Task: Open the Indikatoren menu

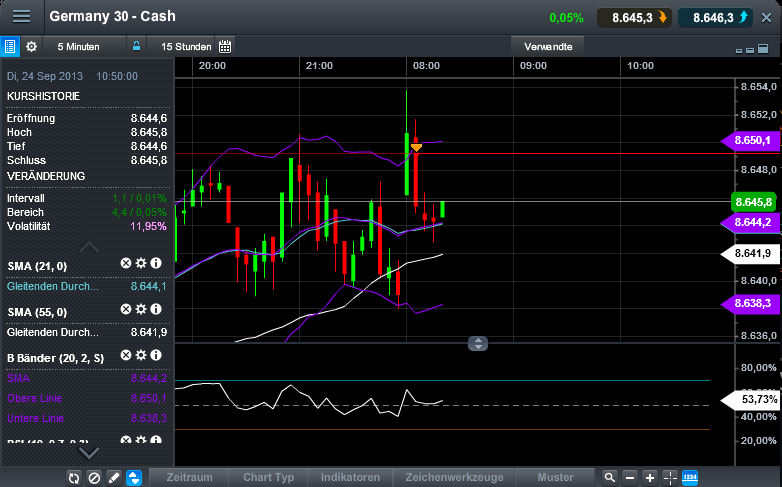Action: (x=350, y=478)
